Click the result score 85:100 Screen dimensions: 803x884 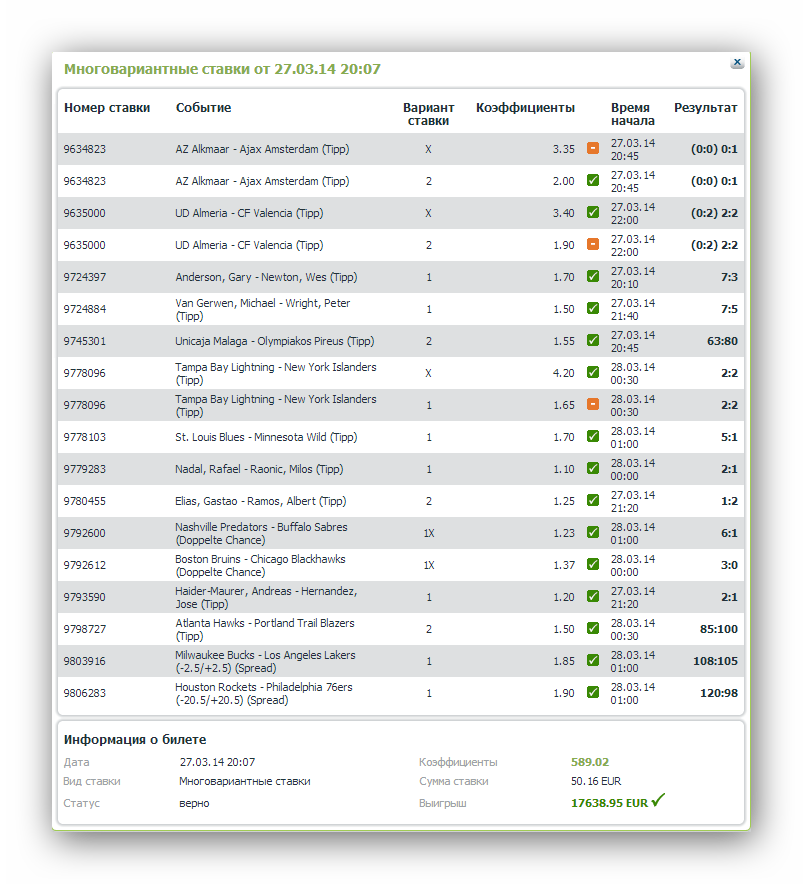pos(719,629)
